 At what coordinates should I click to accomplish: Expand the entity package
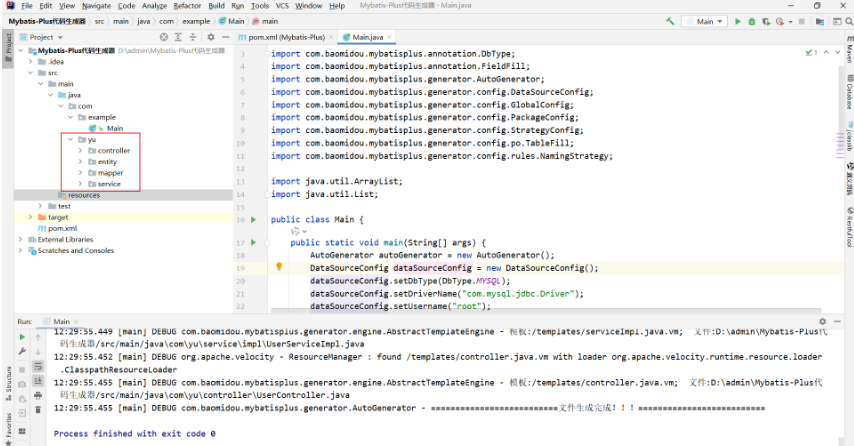(80, 162)
